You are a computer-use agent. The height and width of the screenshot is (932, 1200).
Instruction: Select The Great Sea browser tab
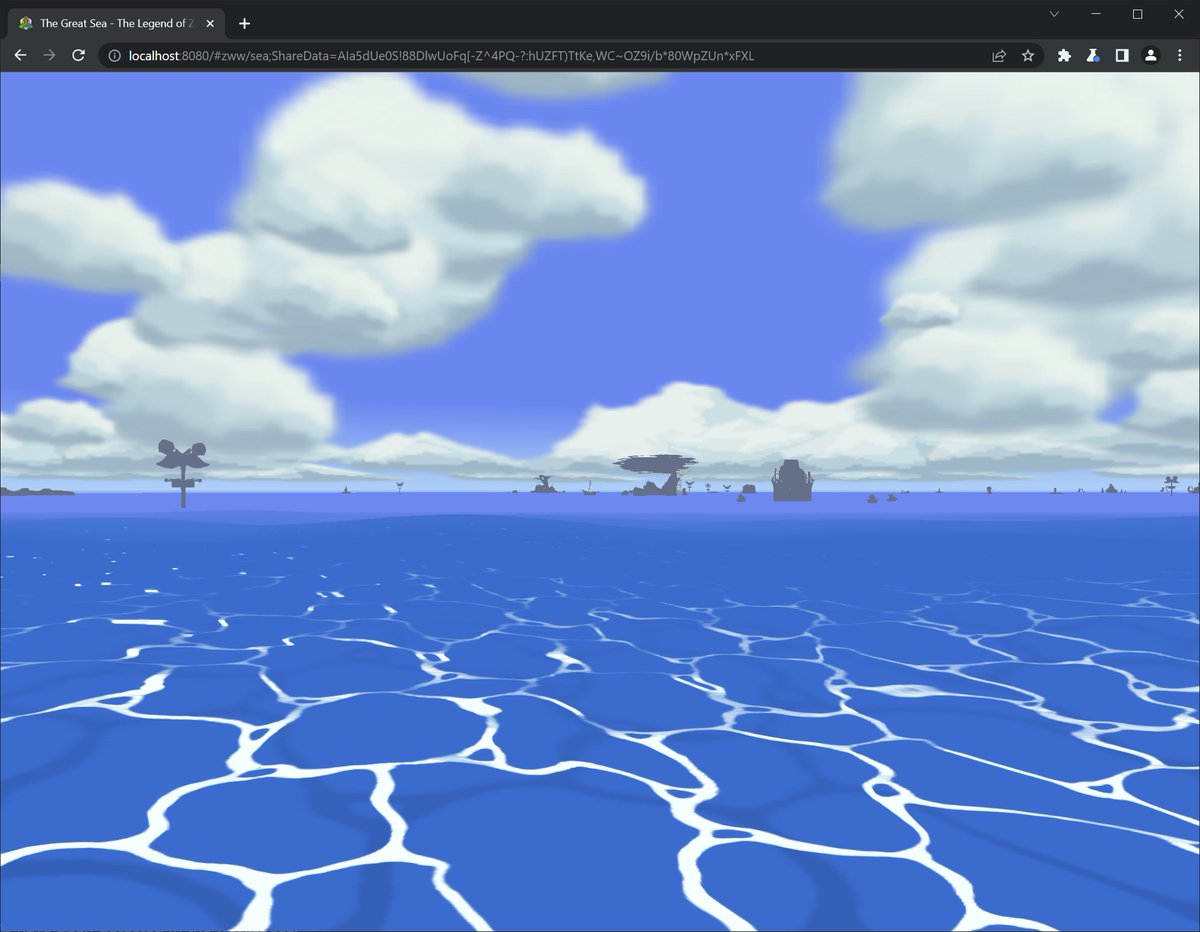[115, 23]
